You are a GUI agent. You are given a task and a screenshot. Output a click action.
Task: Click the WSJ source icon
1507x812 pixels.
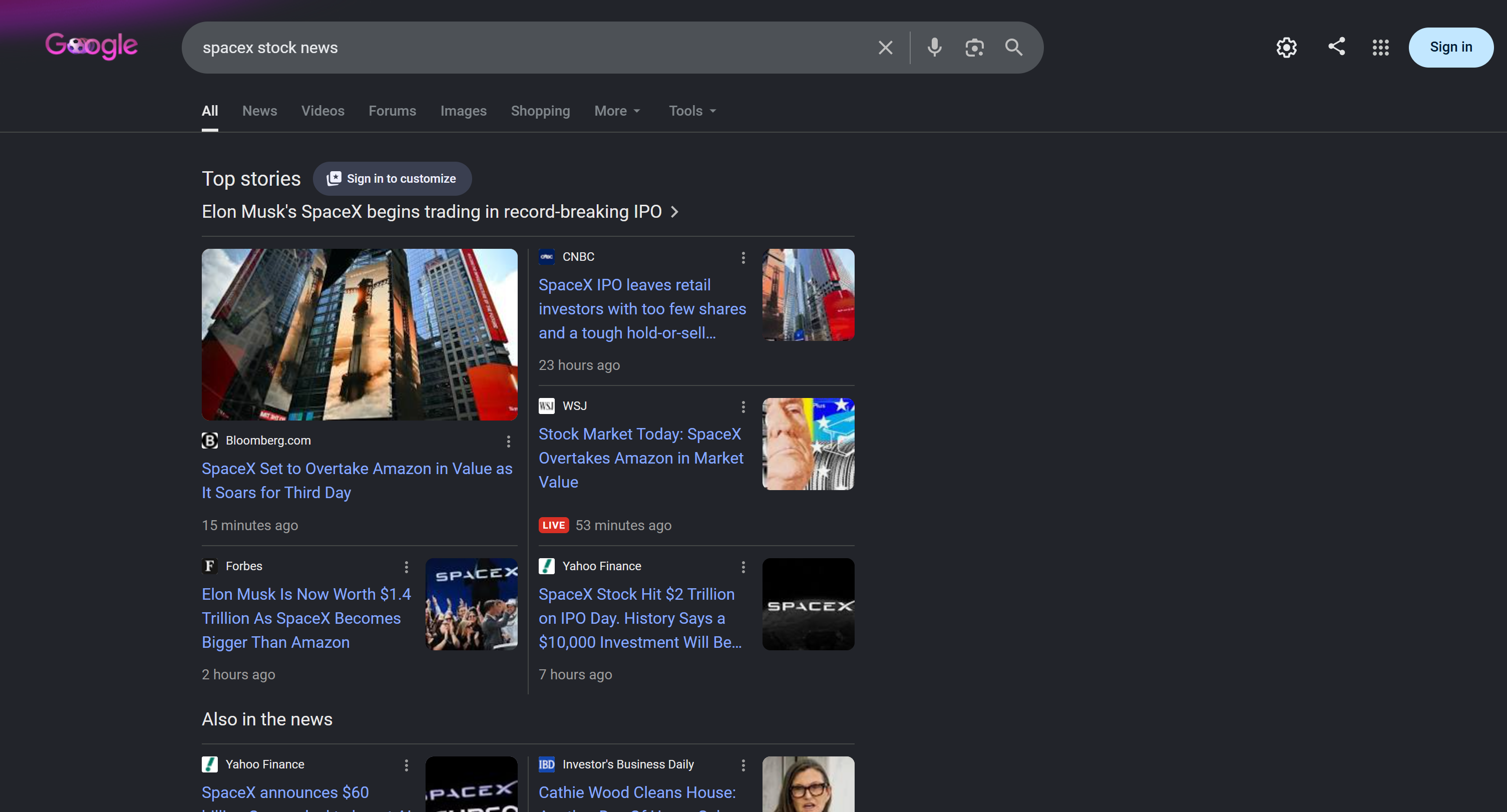tap(546, 406)
